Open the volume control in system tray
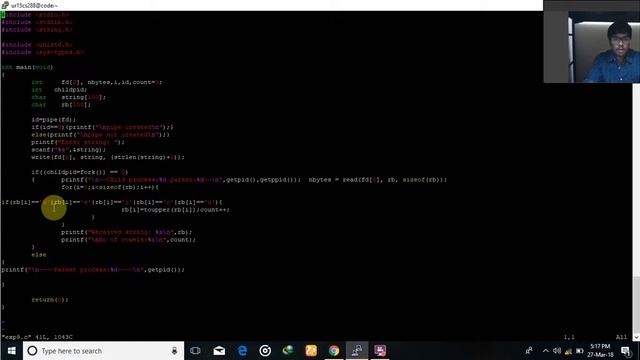The image size is (640, 360). pyautogui.click(x=557, y=351)
